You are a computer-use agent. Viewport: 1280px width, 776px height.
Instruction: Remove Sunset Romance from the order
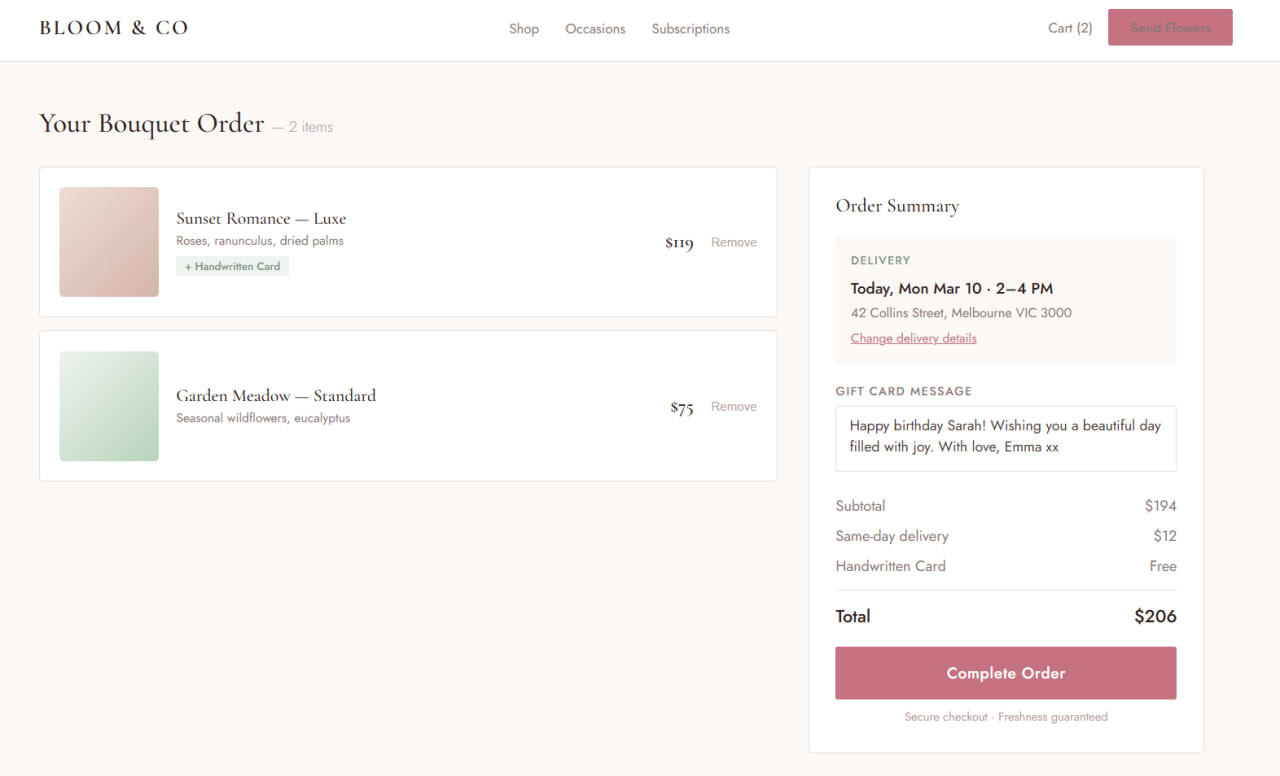click(733, 242)
